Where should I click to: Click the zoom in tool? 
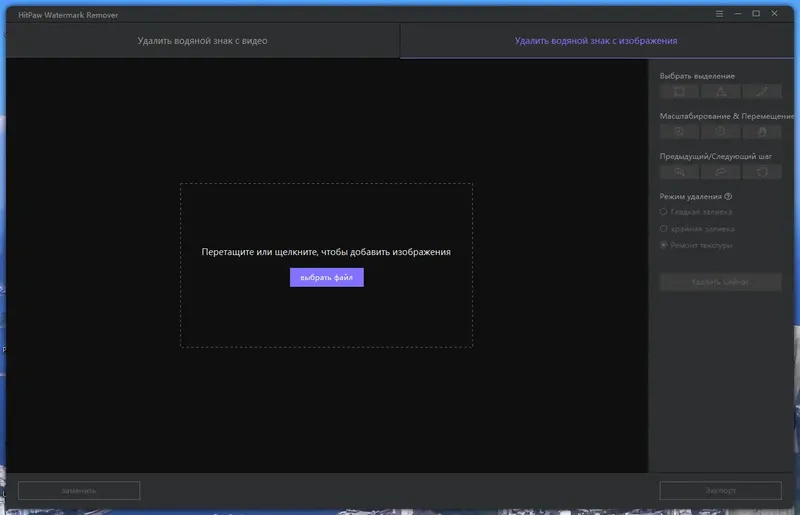[679, 132]
